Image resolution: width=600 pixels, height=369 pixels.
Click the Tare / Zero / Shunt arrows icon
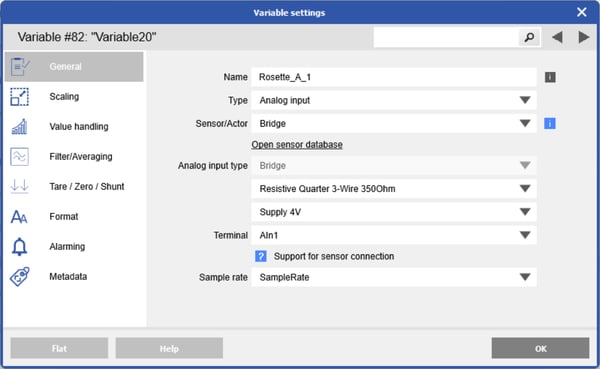point(19,186)
